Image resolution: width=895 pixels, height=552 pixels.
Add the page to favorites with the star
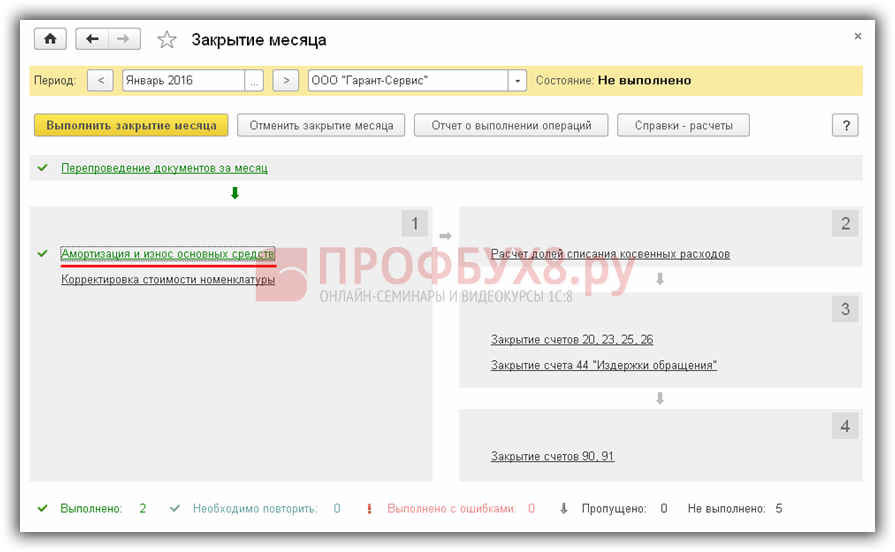point(167,40)
